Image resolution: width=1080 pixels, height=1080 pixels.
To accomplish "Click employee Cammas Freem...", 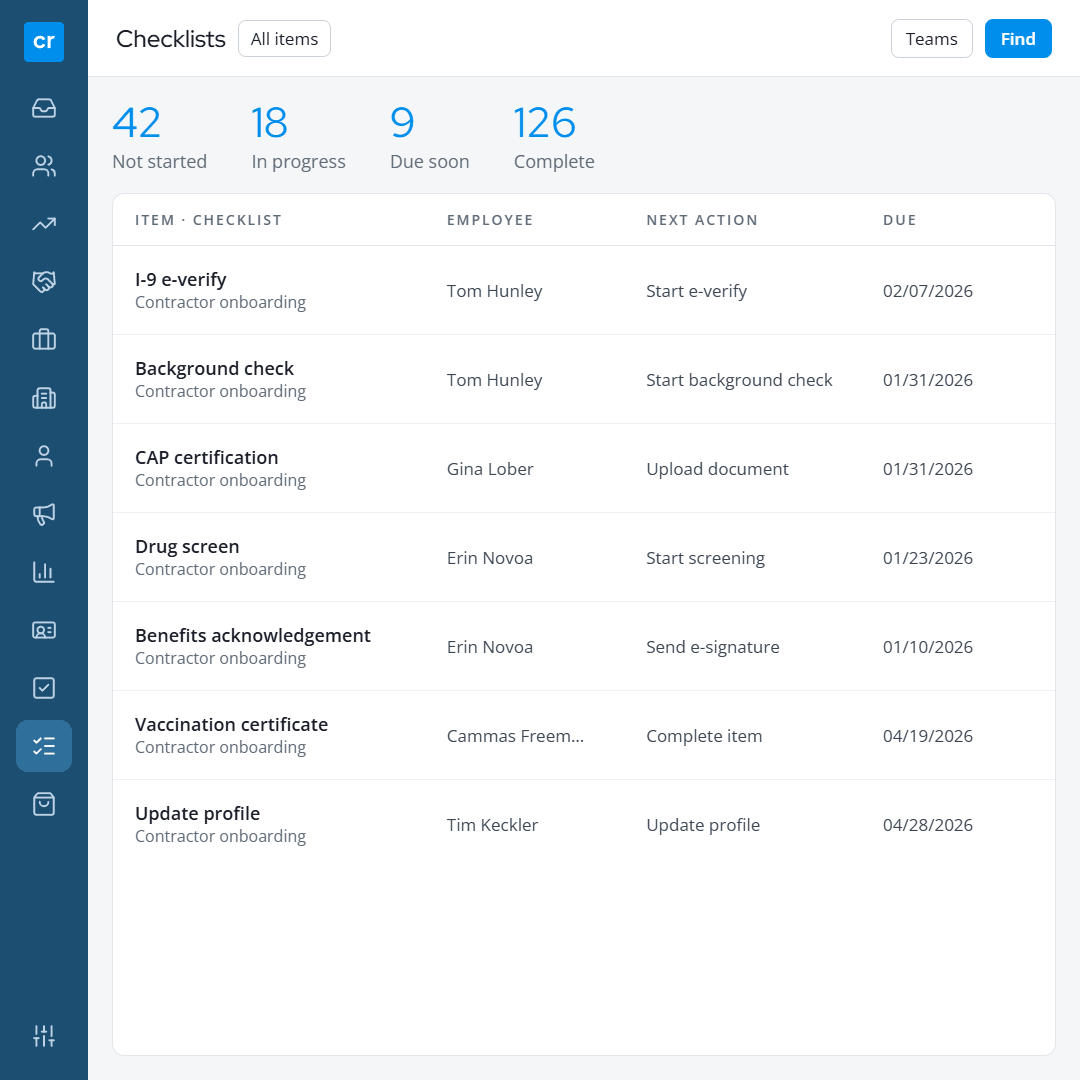I will pyautogui.click(x=515, y=736).
